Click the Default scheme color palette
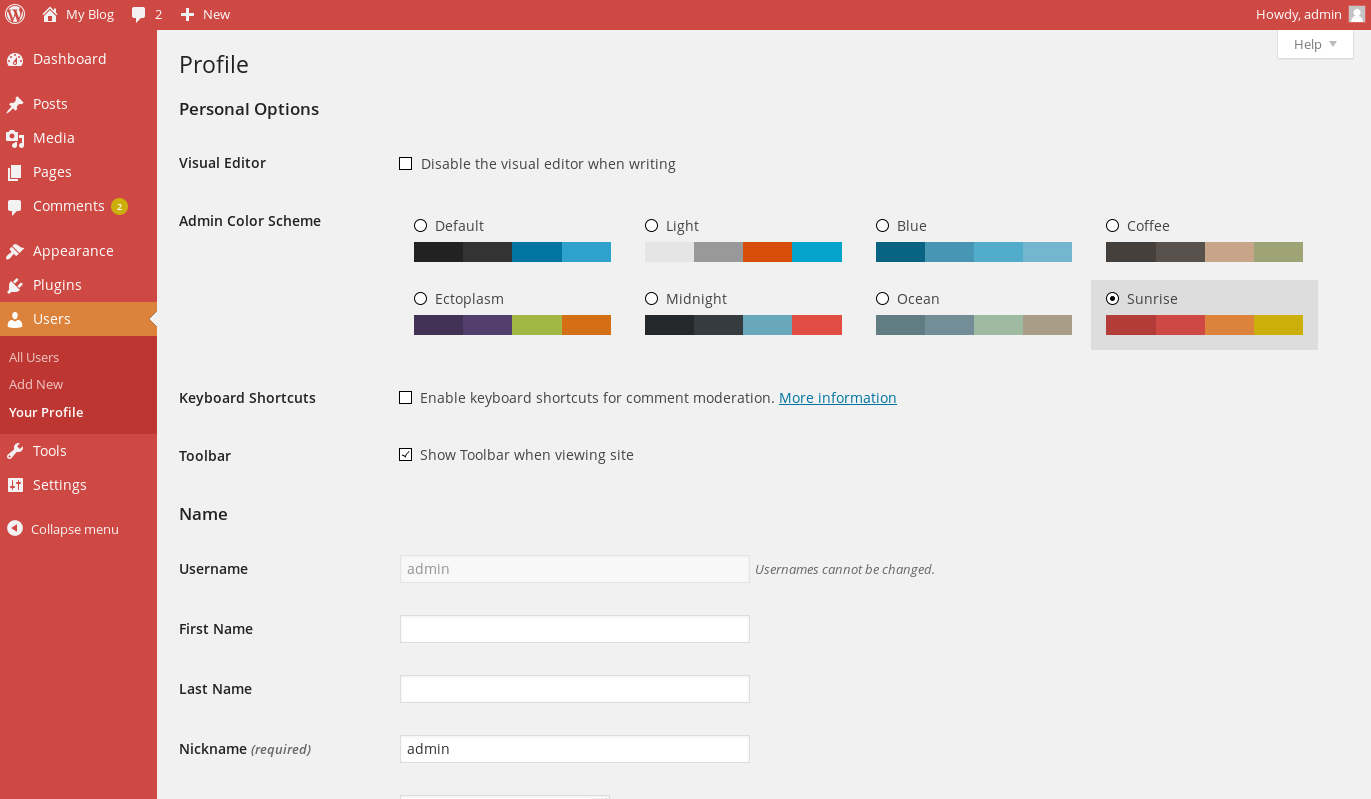The image size is (1371, 799). click(x=512, y=252)
